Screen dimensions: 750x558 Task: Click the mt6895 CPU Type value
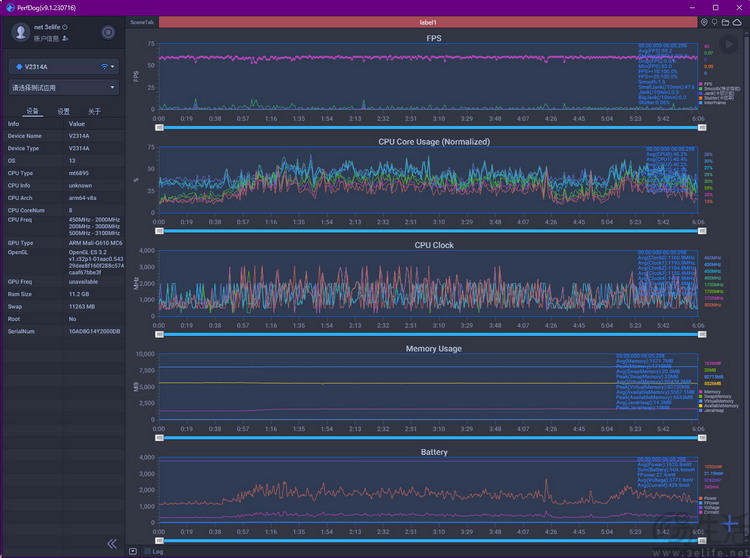(78, 173)
